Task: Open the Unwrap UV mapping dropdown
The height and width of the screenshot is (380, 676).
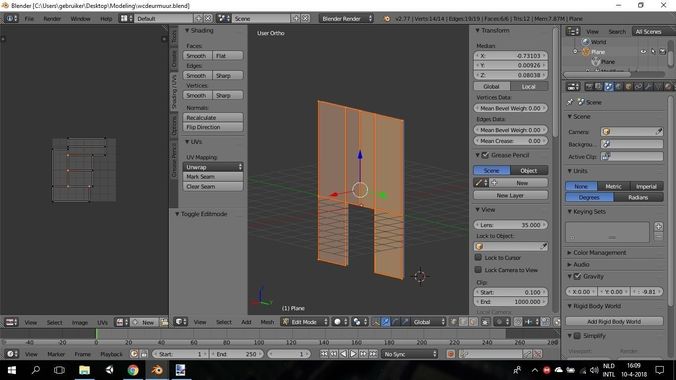Action: pyautogui.click(x=213, y=167)
